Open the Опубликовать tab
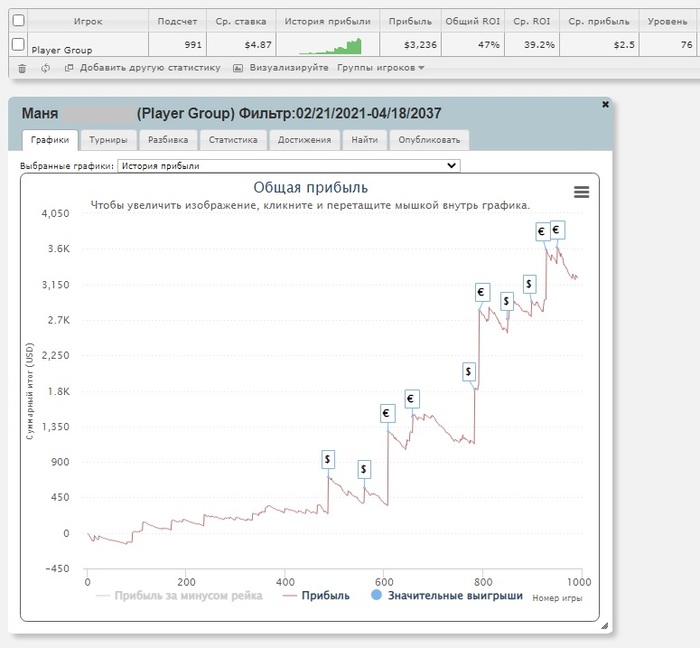700x648 pixels. pos(429,140)
